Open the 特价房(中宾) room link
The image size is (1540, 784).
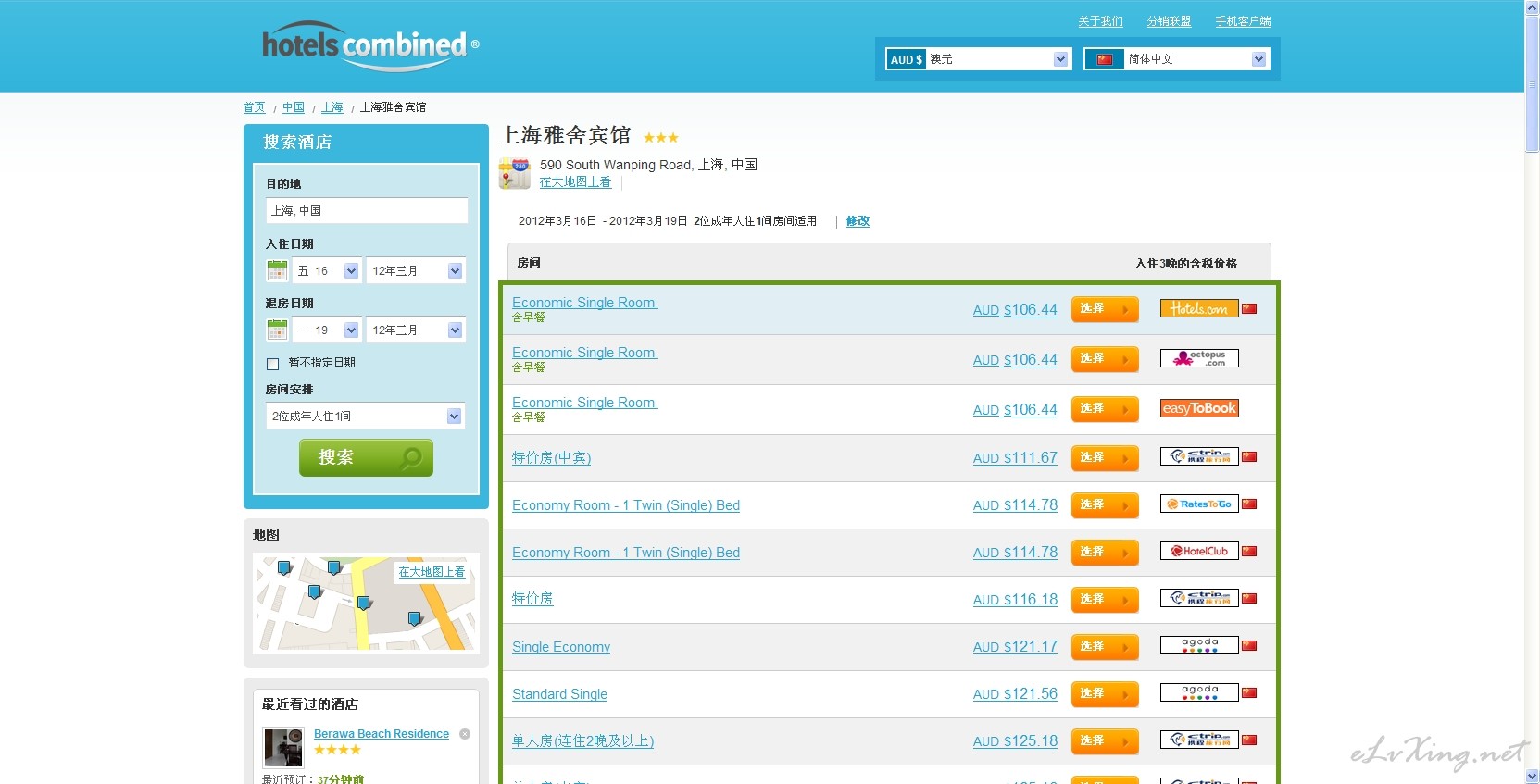pyautogui.click(x=551, y=457)
